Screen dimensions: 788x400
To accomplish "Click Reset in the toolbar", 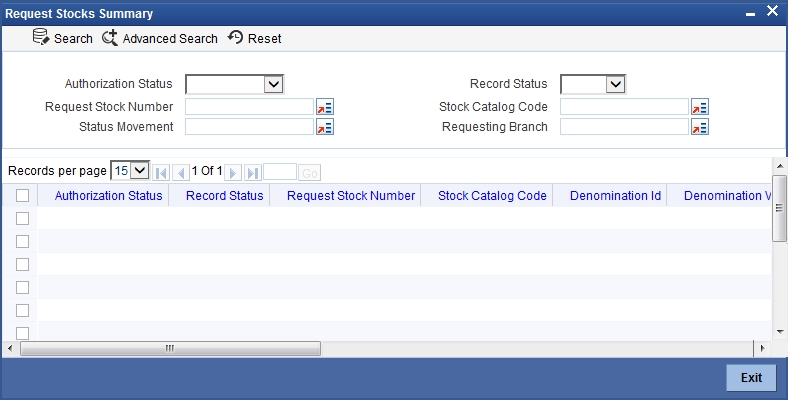I will coord(264,39).
